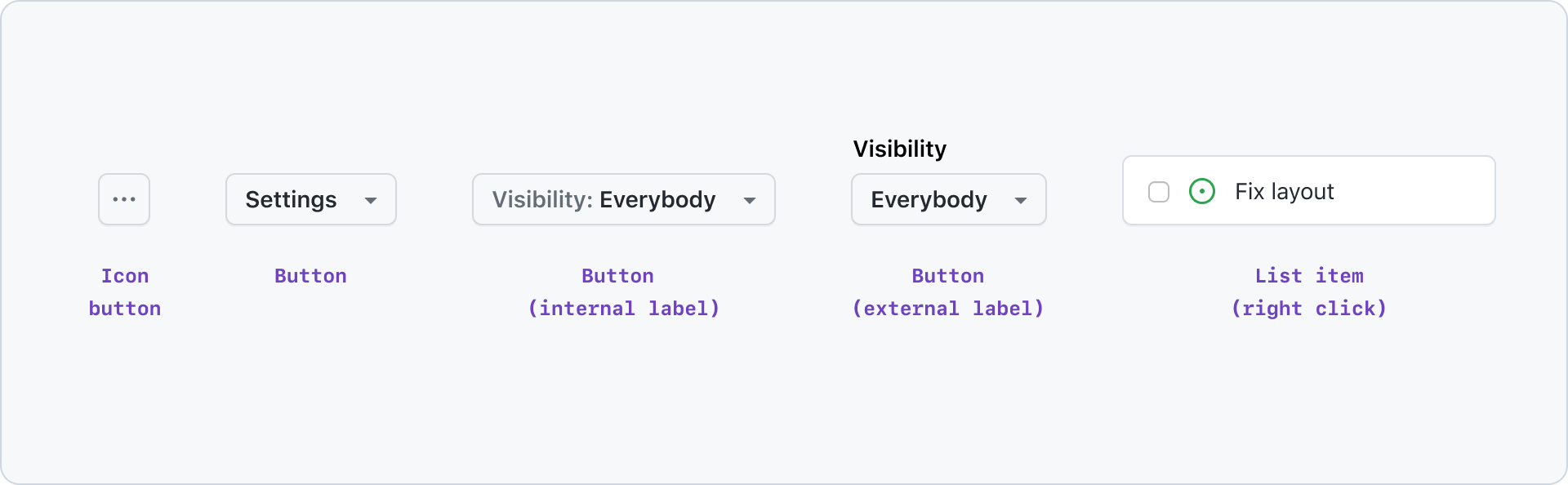Click the green open issue icon
The width and height of the screenshot is (1568, 485).
(1202, 192)
